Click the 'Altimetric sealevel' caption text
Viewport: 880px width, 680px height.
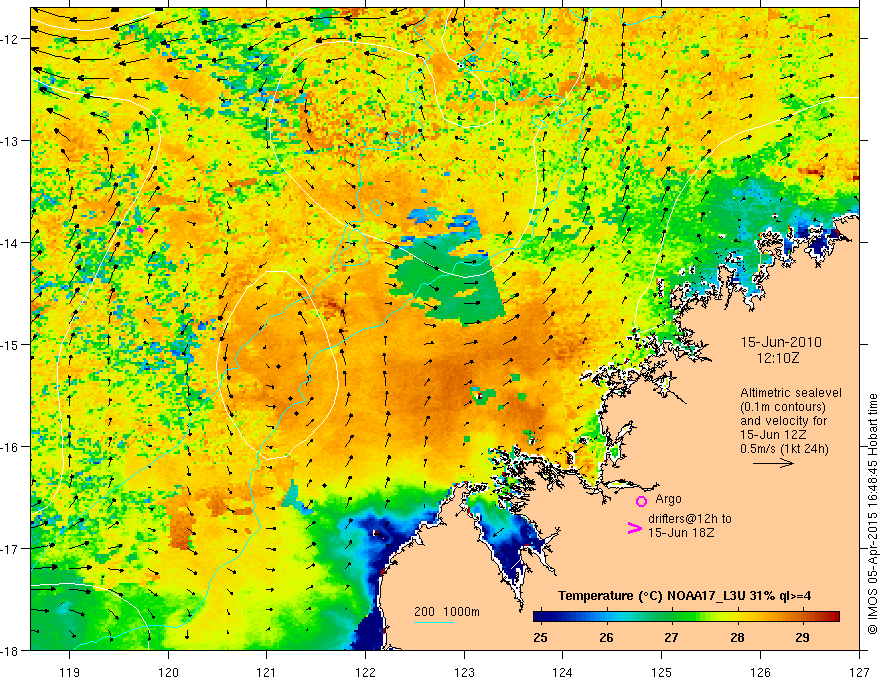pos(791,393)
